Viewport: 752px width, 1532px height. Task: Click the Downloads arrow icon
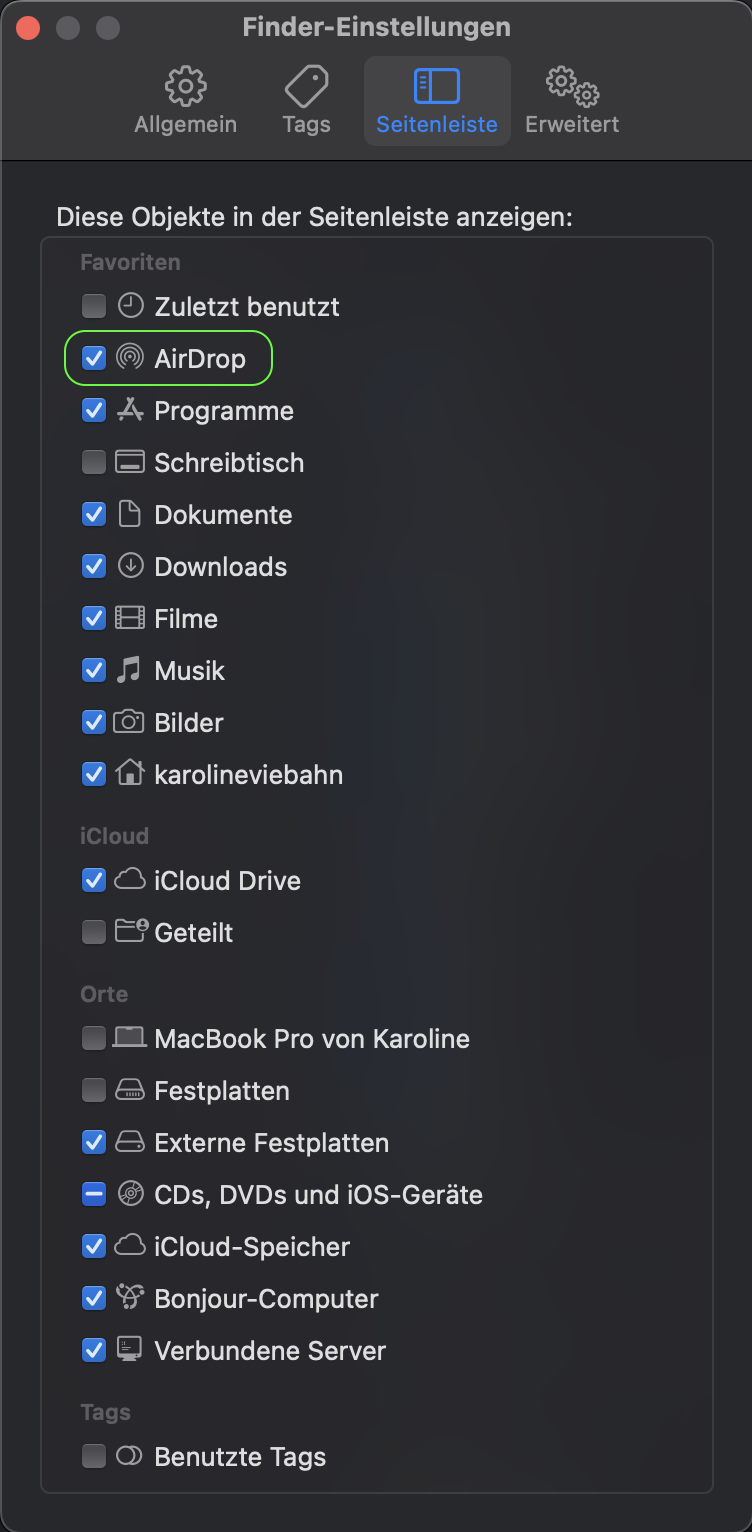coord(130,566)
